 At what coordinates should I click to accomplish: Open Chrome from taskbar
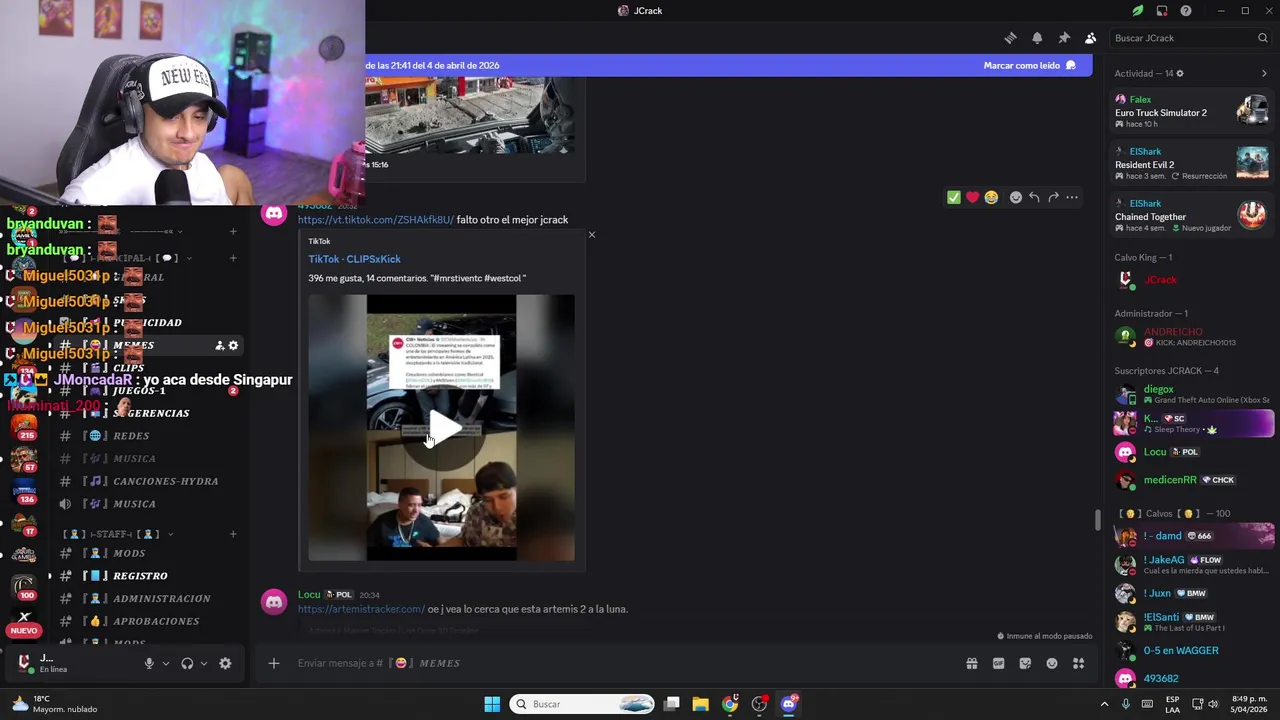pyautogui.click(x=730, y=704)
